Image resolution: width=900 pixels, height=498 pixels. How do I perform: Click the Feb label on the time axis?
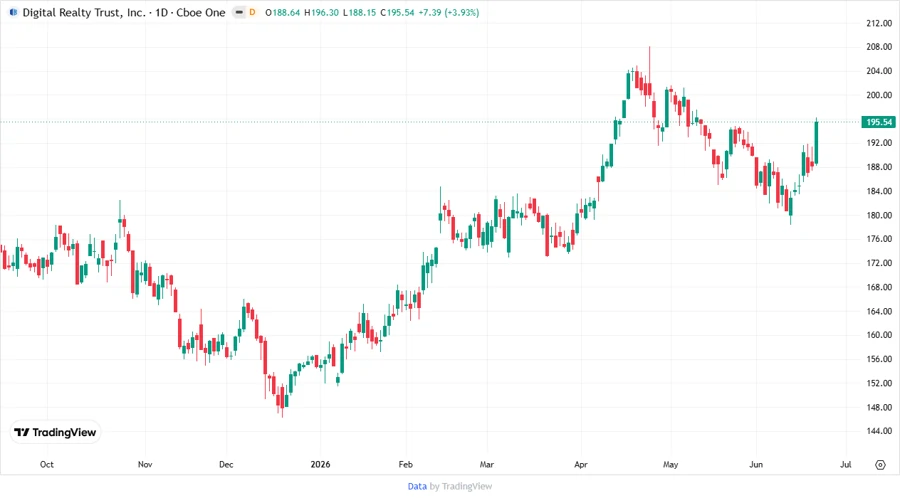[405, 464]
